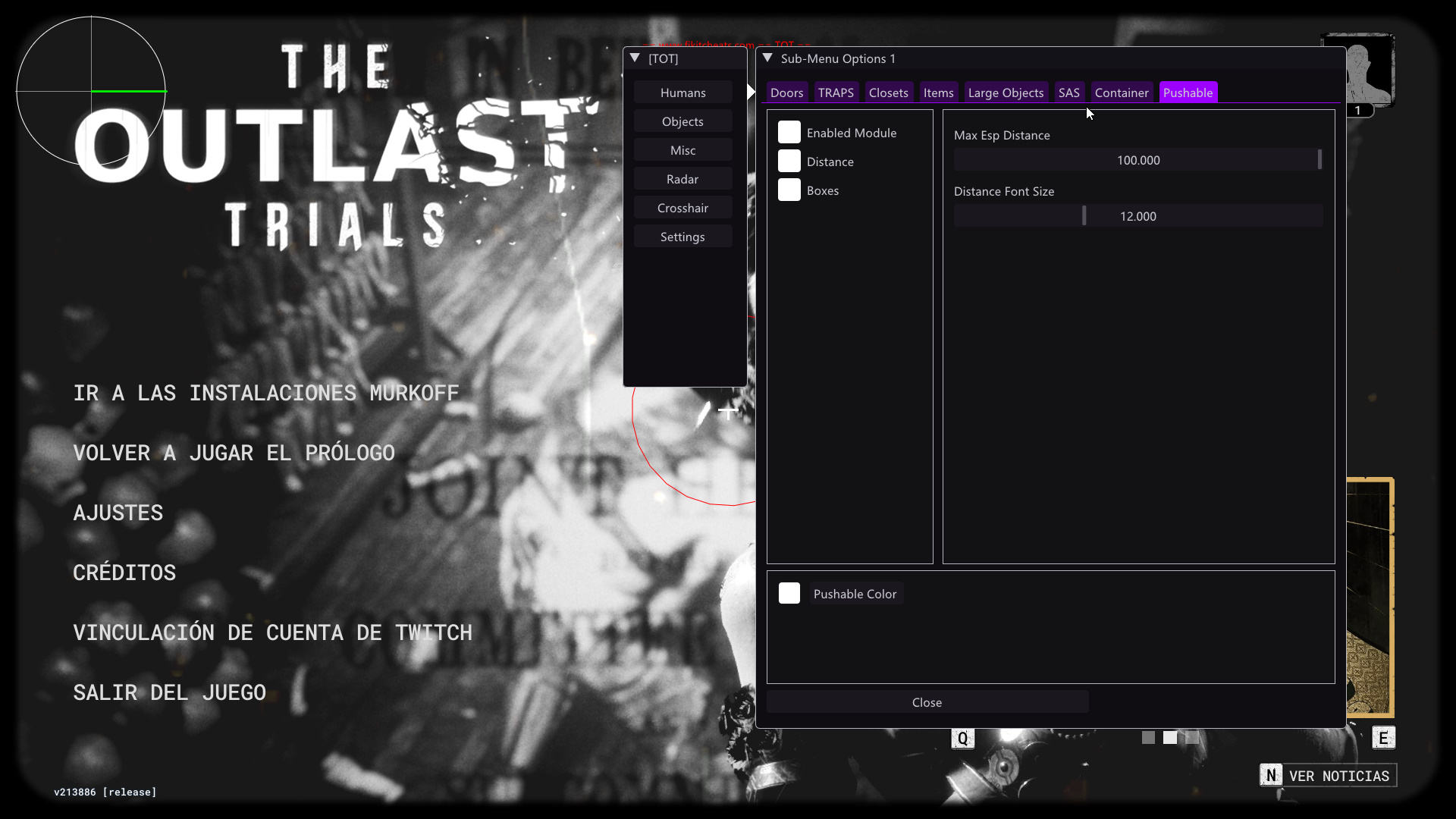Click the Max Esp Distance slider
Screen dimensions: 1456x819
tap(1138, 160)
